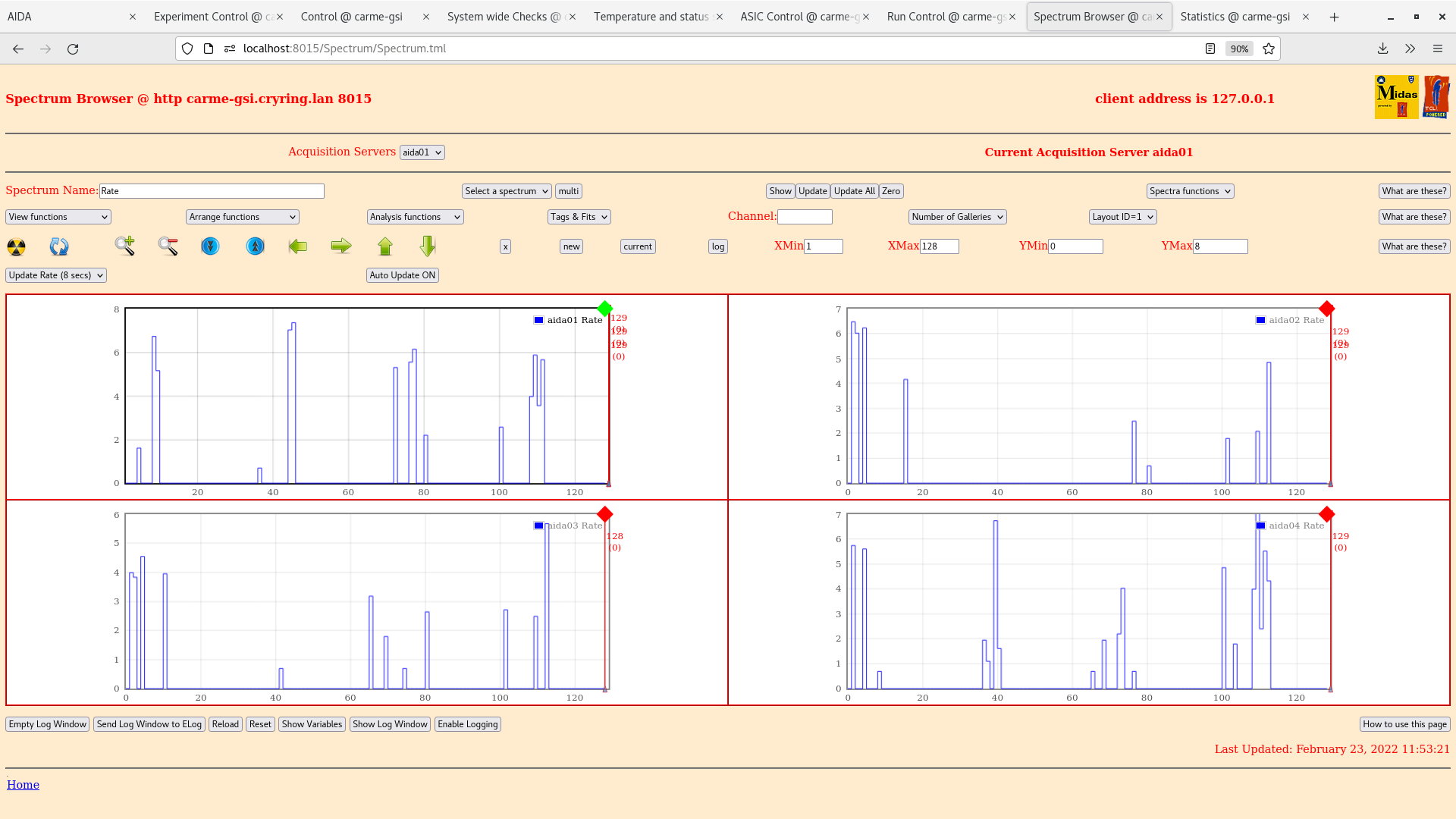1456x819 pixels.
Task: Click the Zero button
Action: pos(892,191)
